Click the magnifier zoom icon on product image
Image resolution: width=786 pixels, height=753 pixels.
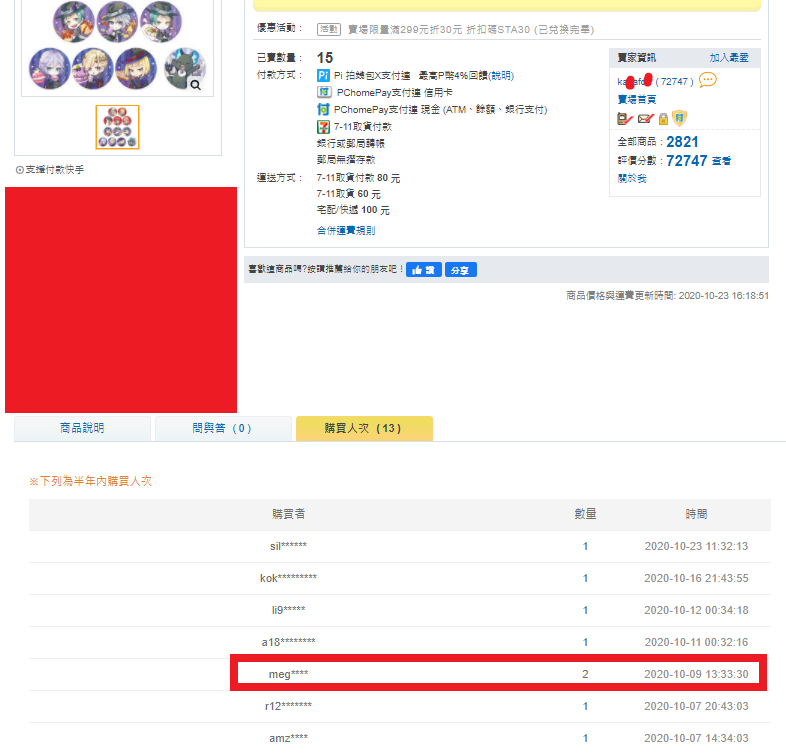tap(195, 85)
